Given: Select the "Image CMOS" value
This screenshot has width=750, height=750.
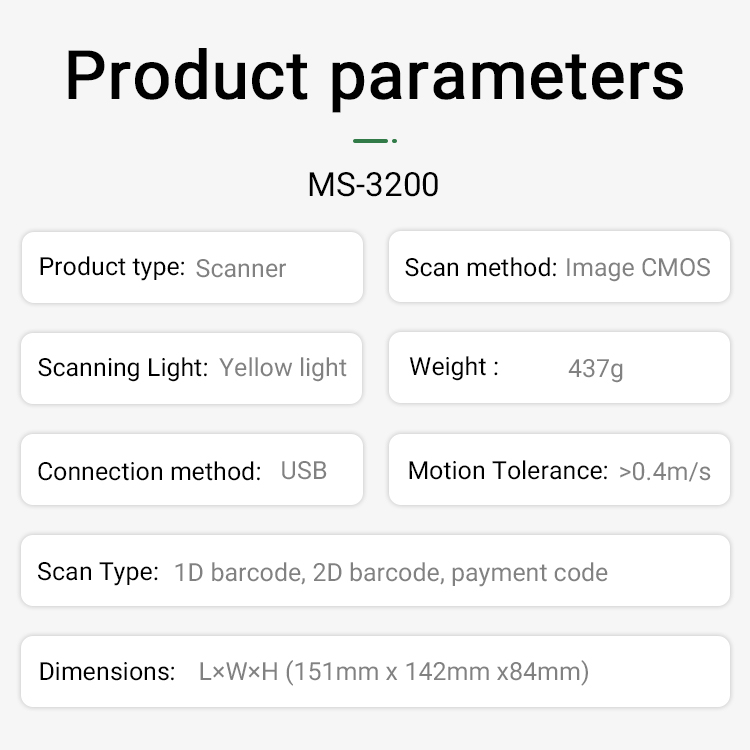Looking at the screenshot, I should [x=638, y=267].
